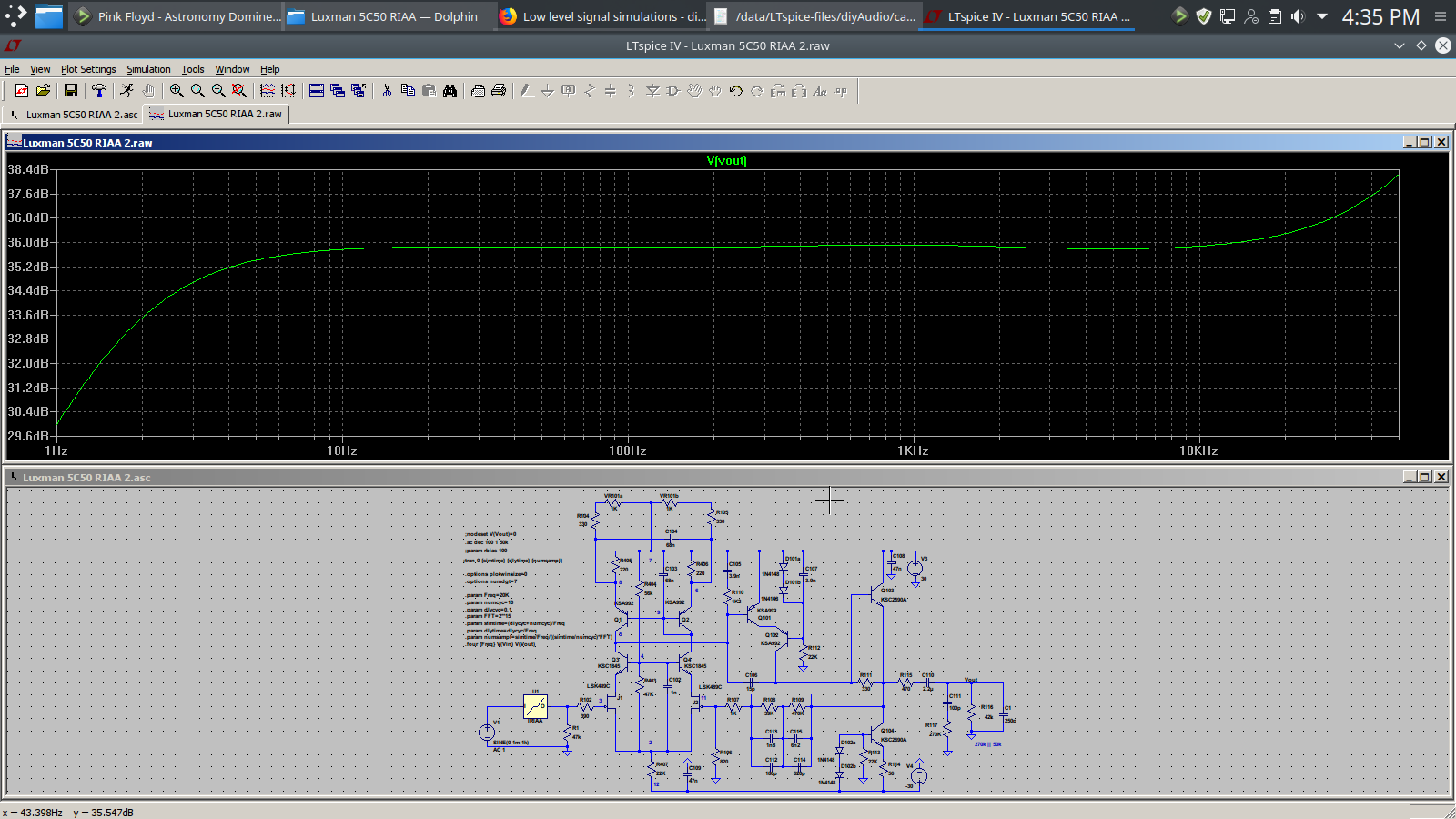Screen dimensions: 1456x819
Task: Click the Undo arrow icon
Action: click(x=736, y=90)
